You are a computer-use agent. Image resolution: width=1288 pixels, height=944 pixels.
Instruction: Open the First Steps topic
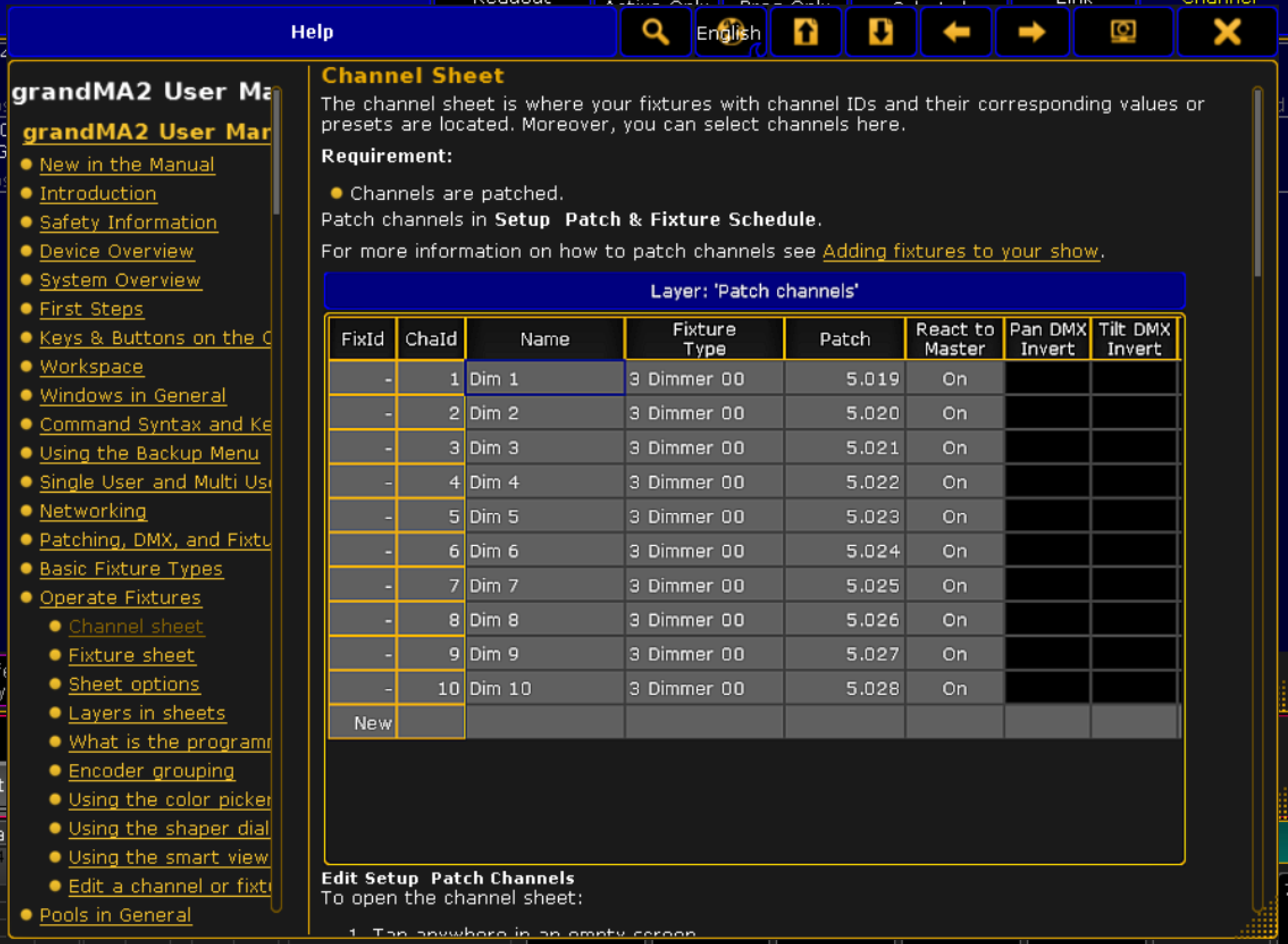(x=91, y=309)
